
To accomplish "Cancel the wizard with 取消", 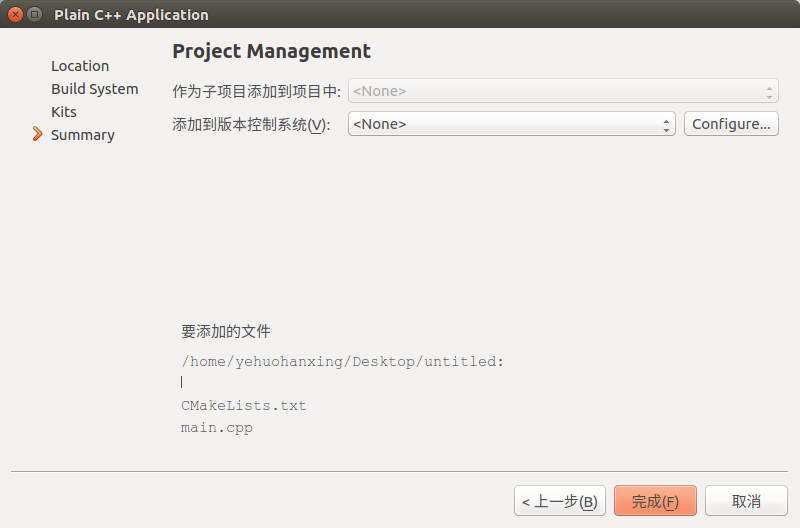I will 746,501.
